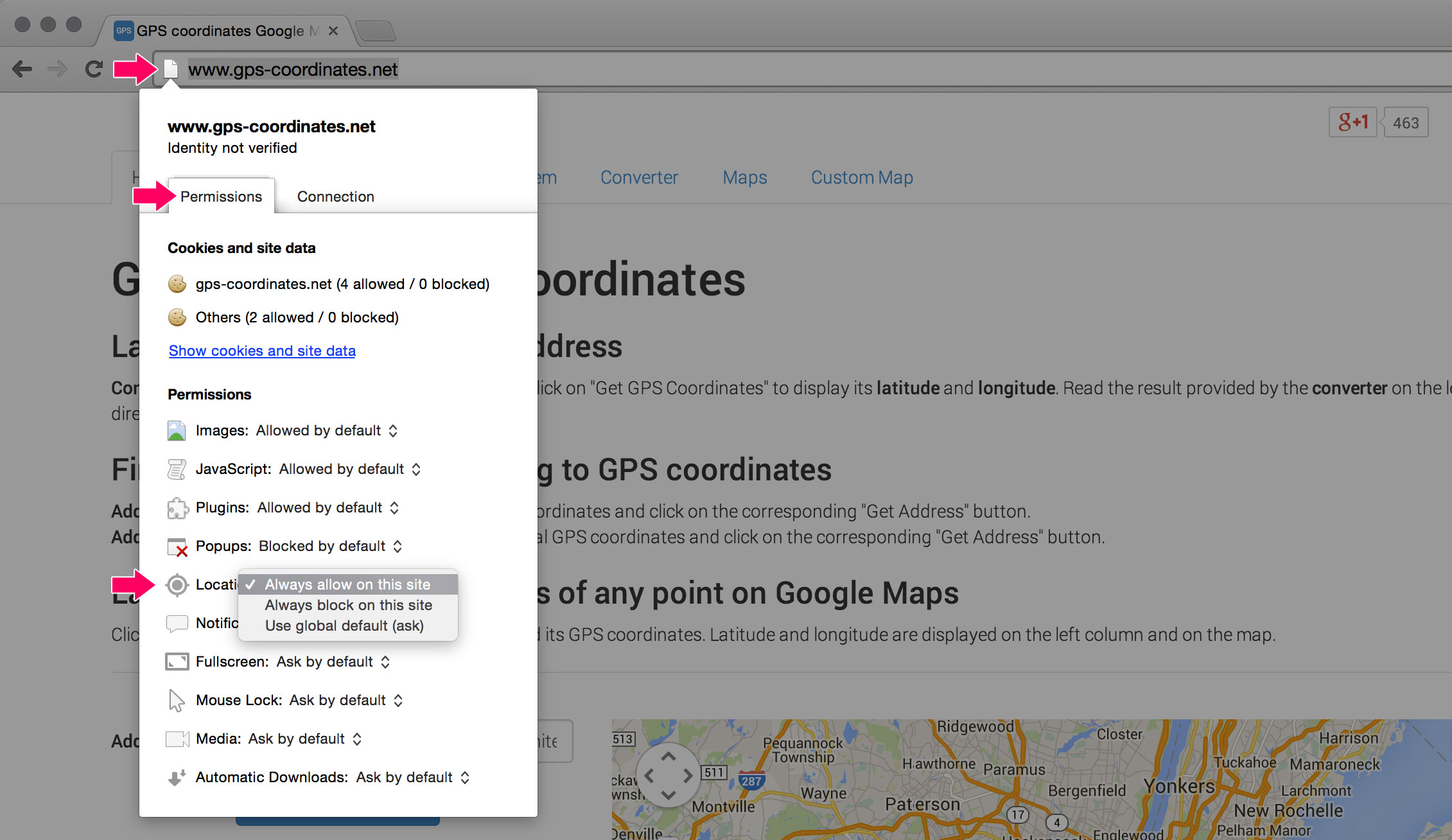Click the Automatic Downloads arrow icon
1452x840 pixels.
point(177,778)
